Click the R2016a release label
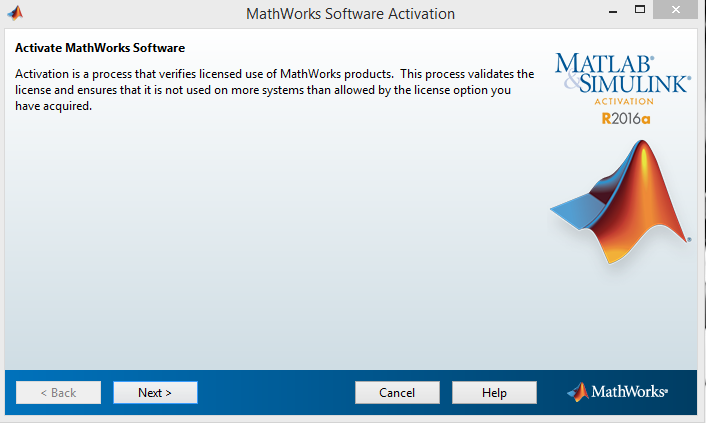The width and height of the screenshot is (706, 423). point(623,118)
